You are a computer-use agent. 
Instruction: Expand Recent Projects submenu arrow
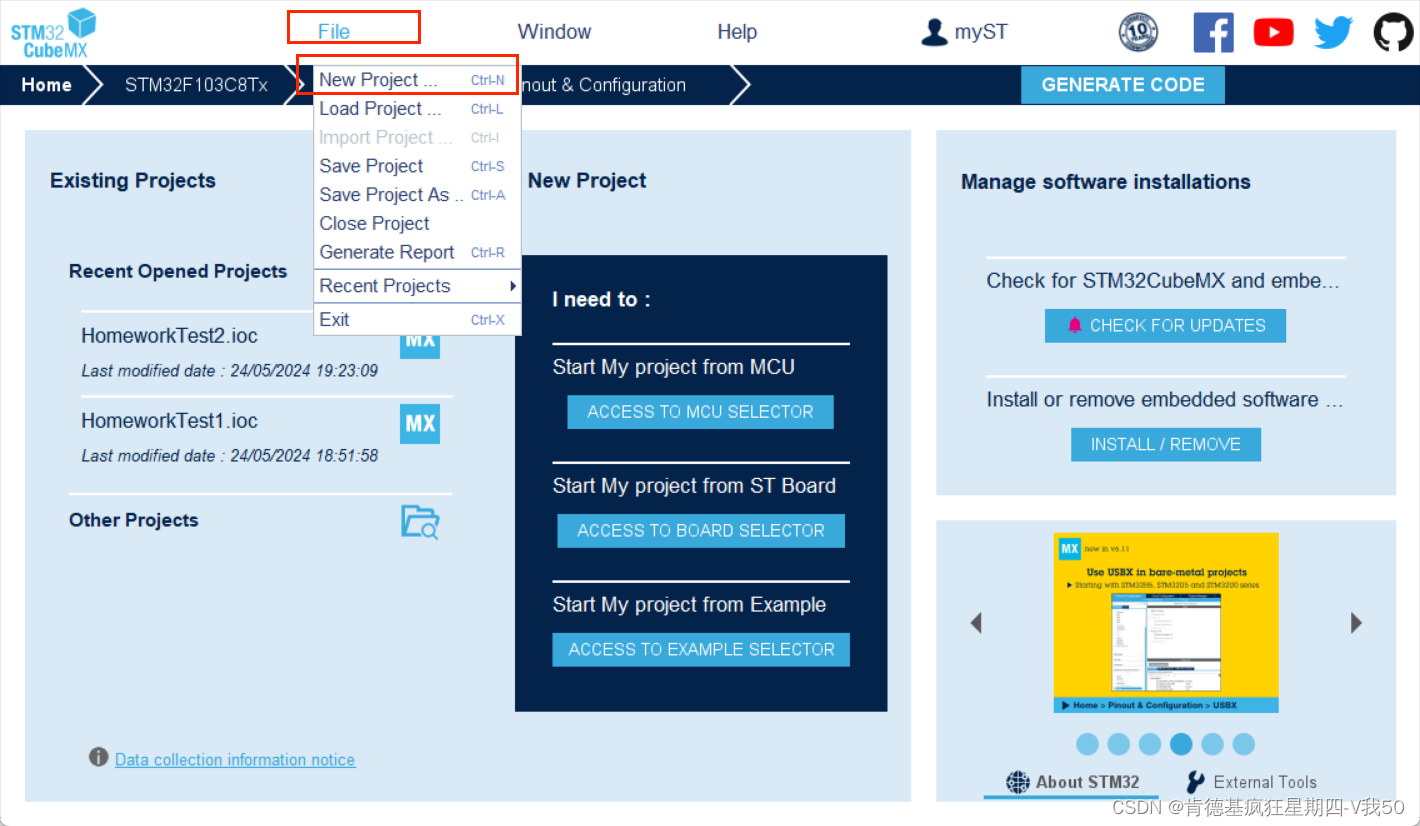point(513,286)
